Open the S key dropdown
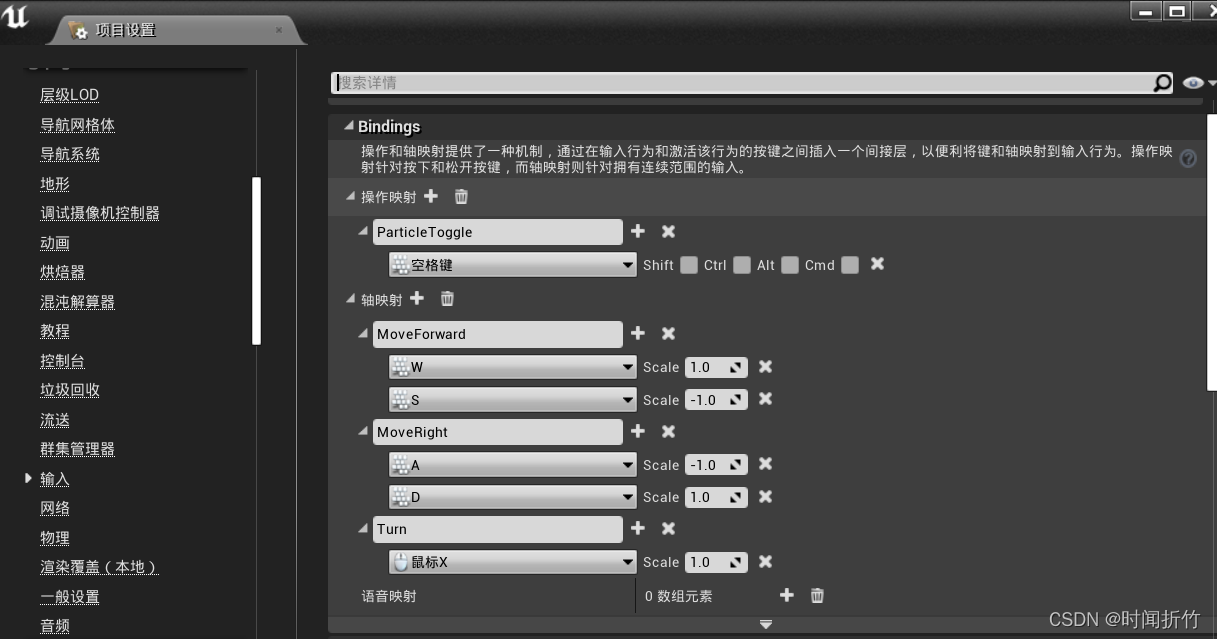The width and height of the screenshot is (1217, 639). pyautogui.click(x=512, y=400)
